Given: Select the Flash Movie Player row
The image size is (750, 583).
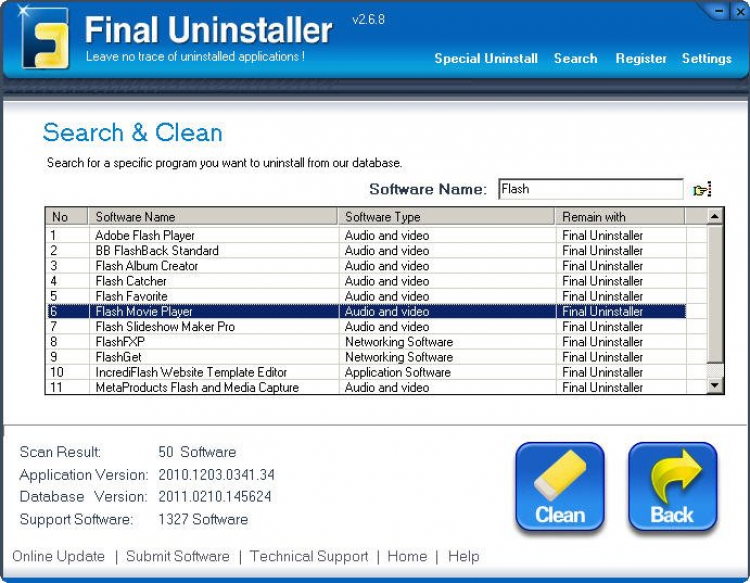Looking at the screenshot, I should (366, 311).
